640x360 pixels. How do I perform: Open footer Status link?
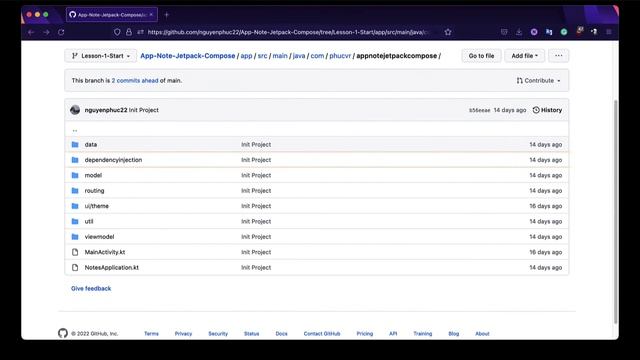pyautogui.click(x=251, y=333)
